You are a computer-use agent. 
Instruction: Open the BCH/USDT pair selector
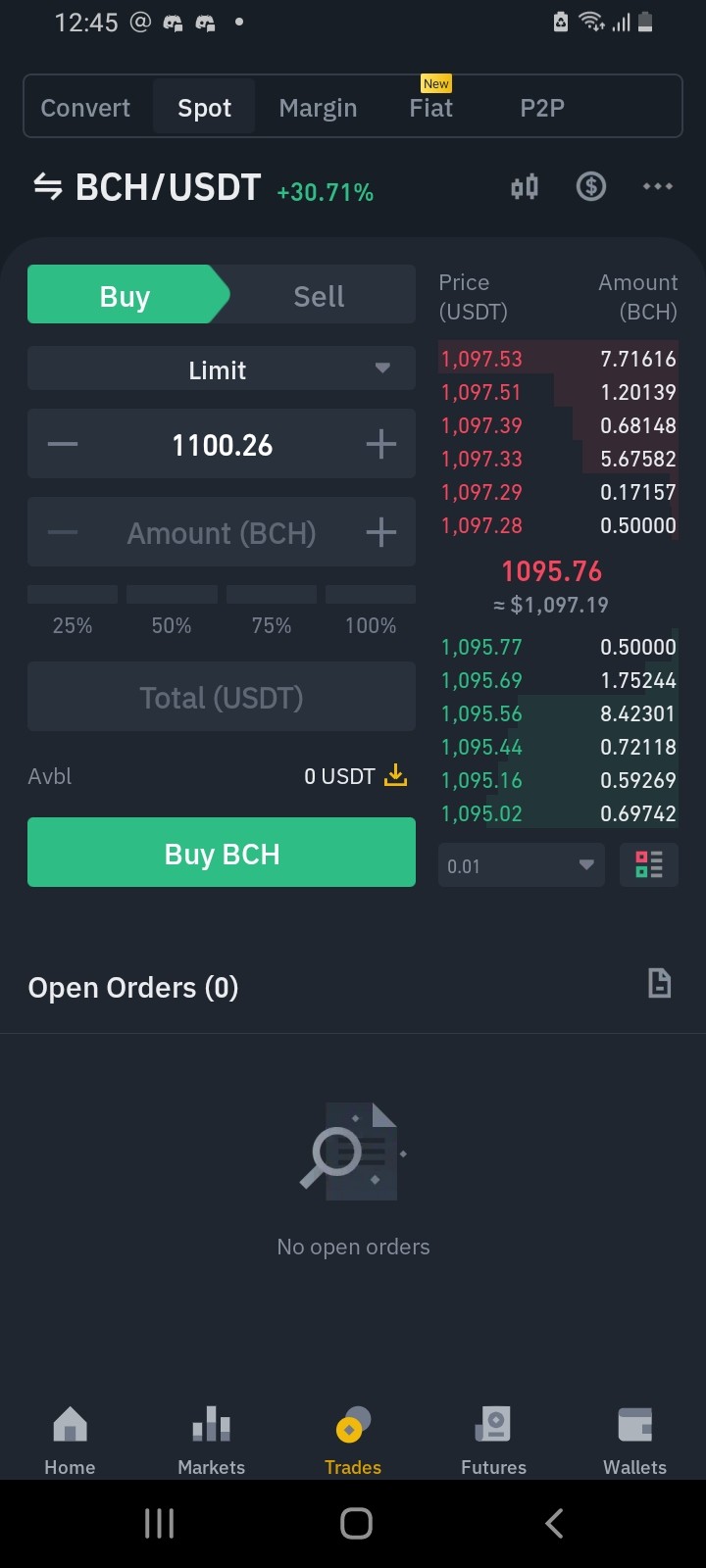pyautogui.click(x=168, y=187)
